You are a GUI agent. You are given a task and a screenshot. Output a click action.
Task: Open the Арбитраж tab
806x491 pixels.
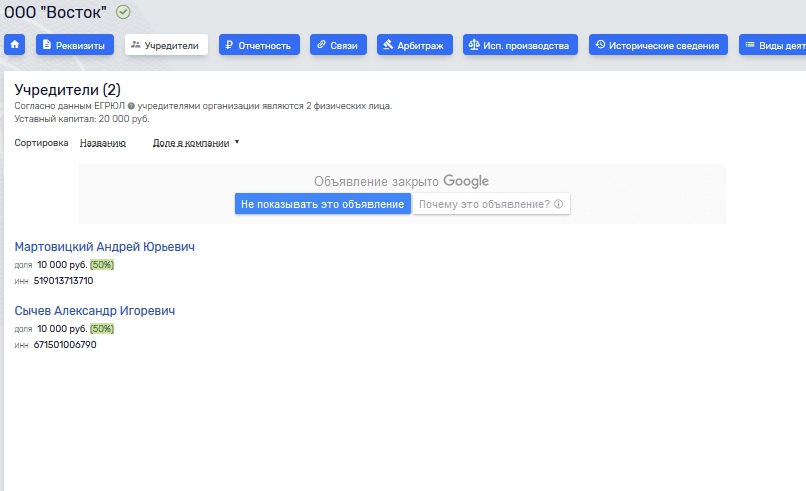pyautogui.click(x=415, y=45)
